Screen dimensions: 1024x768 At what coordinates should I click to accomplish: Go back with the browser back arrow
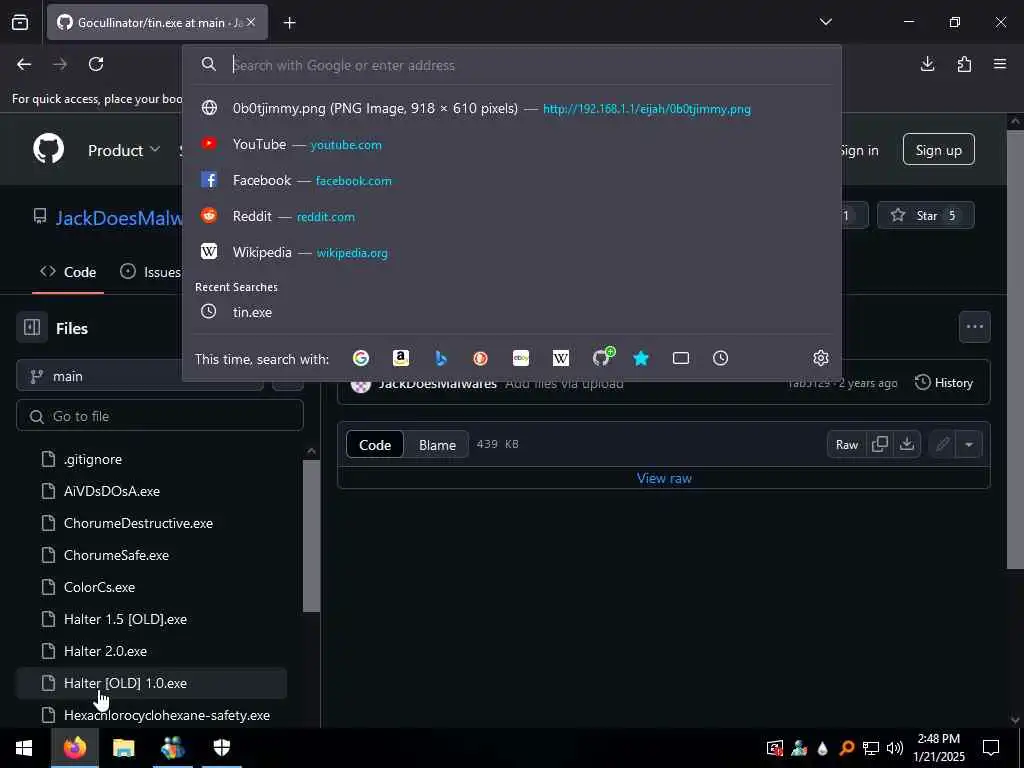pos(24,64)
